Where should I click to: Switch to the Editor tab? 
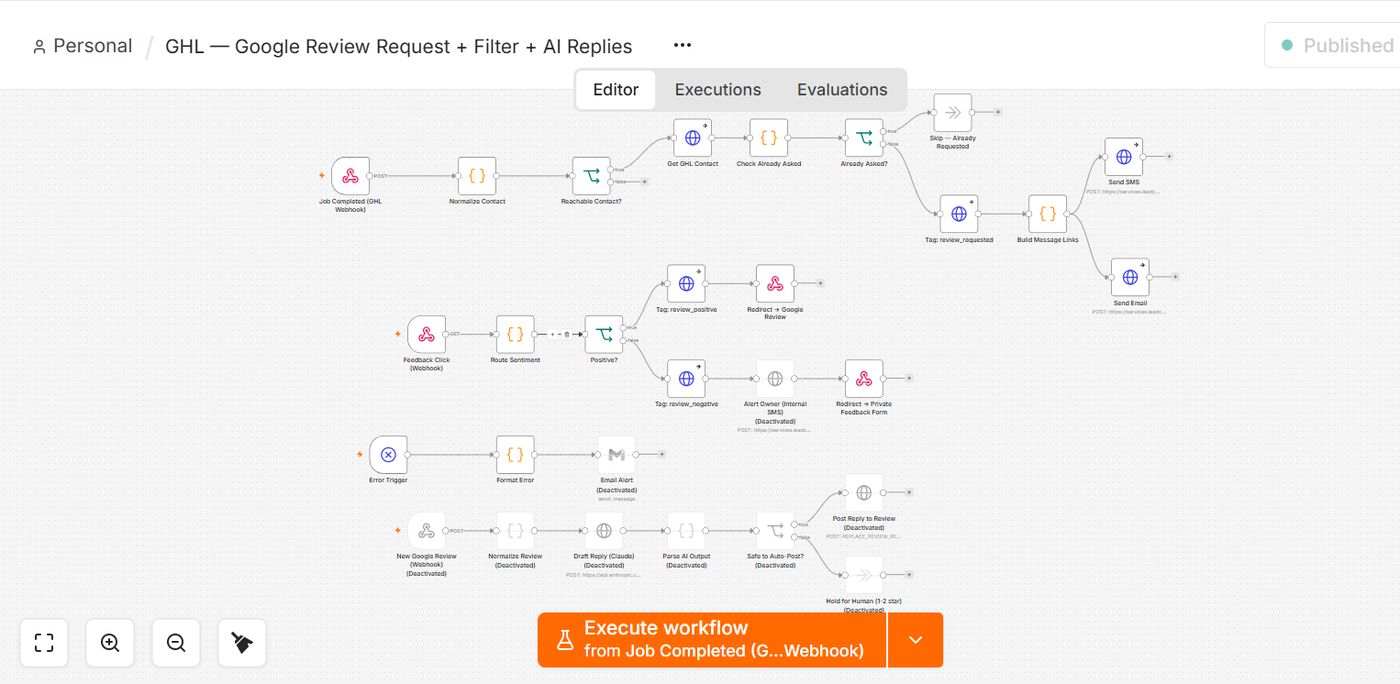[x=616, y=89]
